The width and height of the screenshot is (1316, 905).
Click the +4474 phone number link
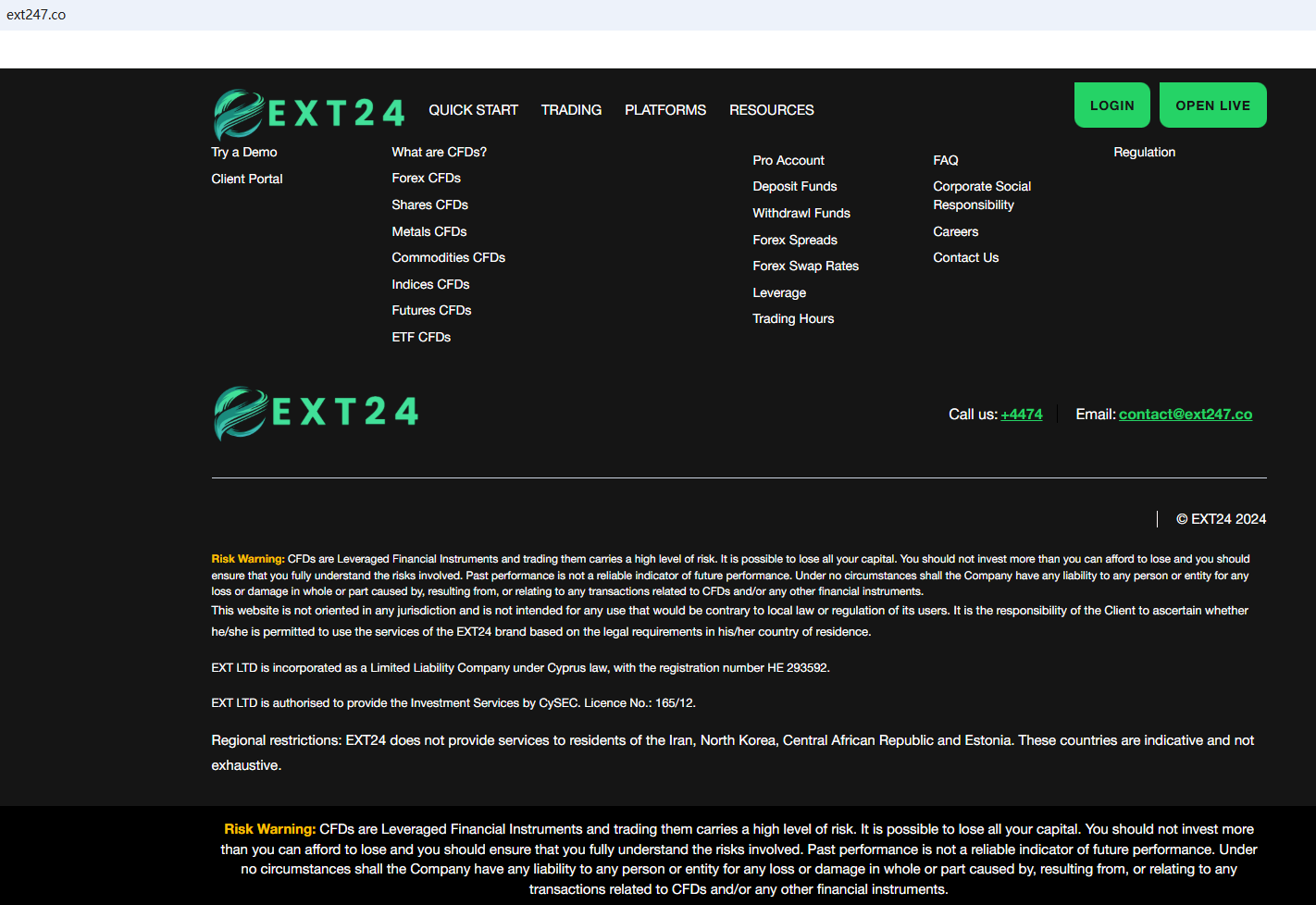1022,415
